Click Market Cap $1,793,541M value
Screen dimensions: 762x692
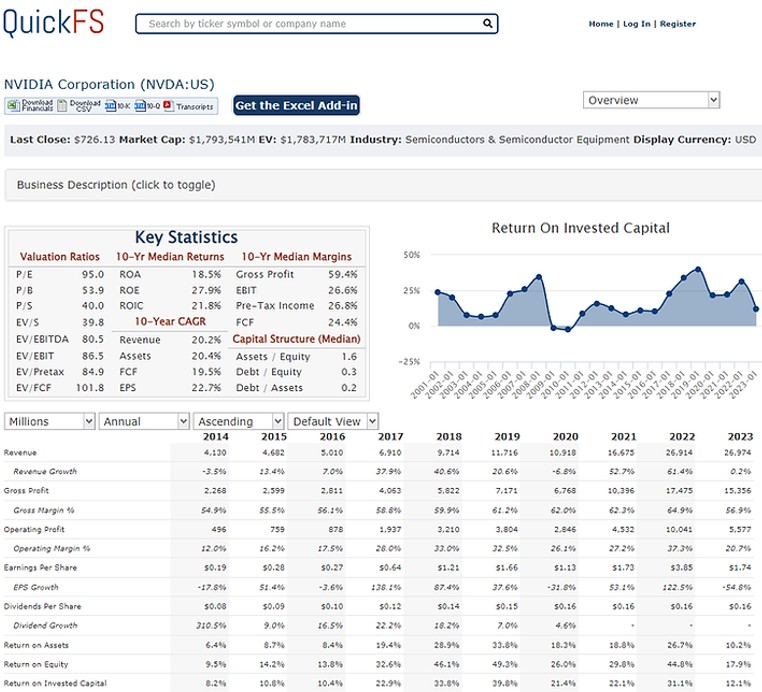coord(222,140)
